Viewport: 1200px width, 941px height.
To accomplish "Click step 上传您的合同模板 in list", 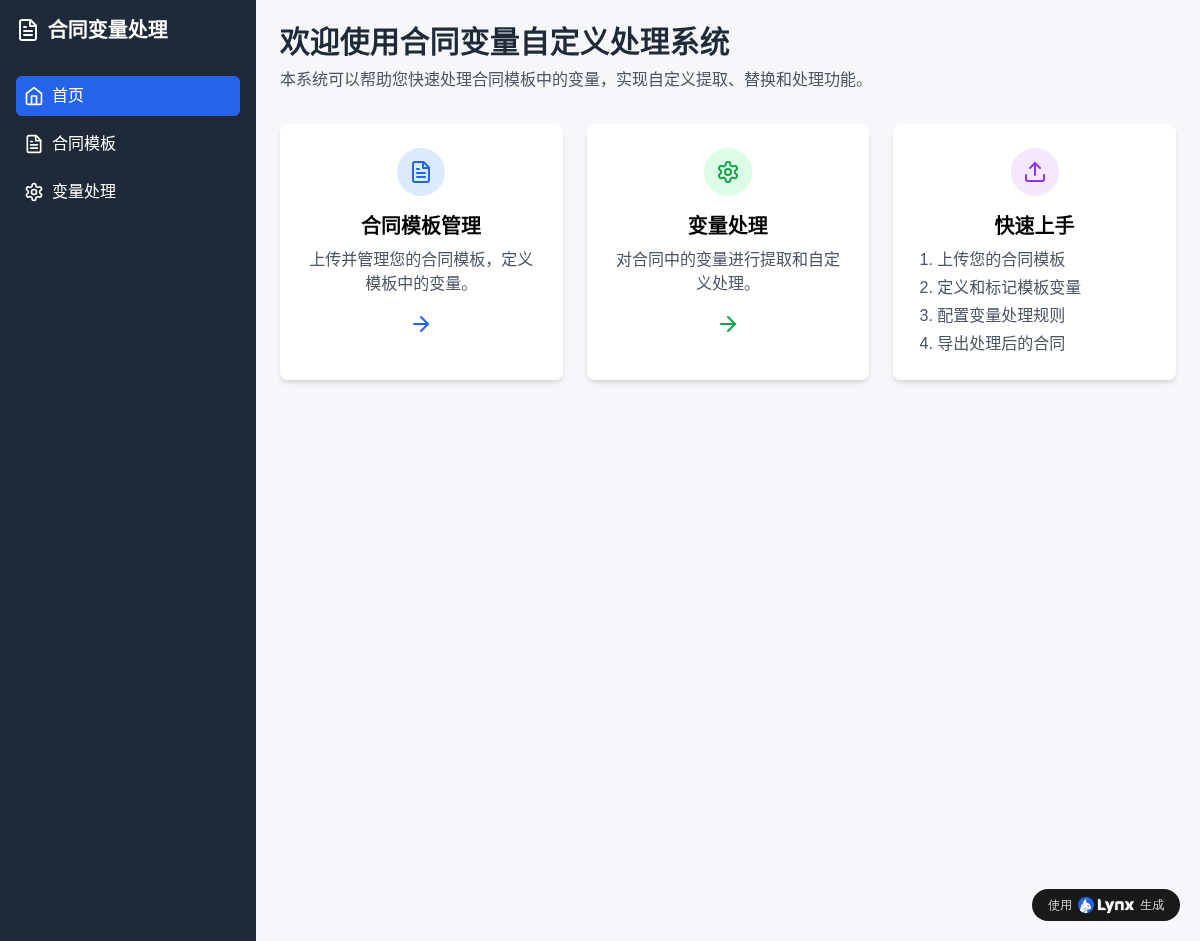I will coord(1001,260).
